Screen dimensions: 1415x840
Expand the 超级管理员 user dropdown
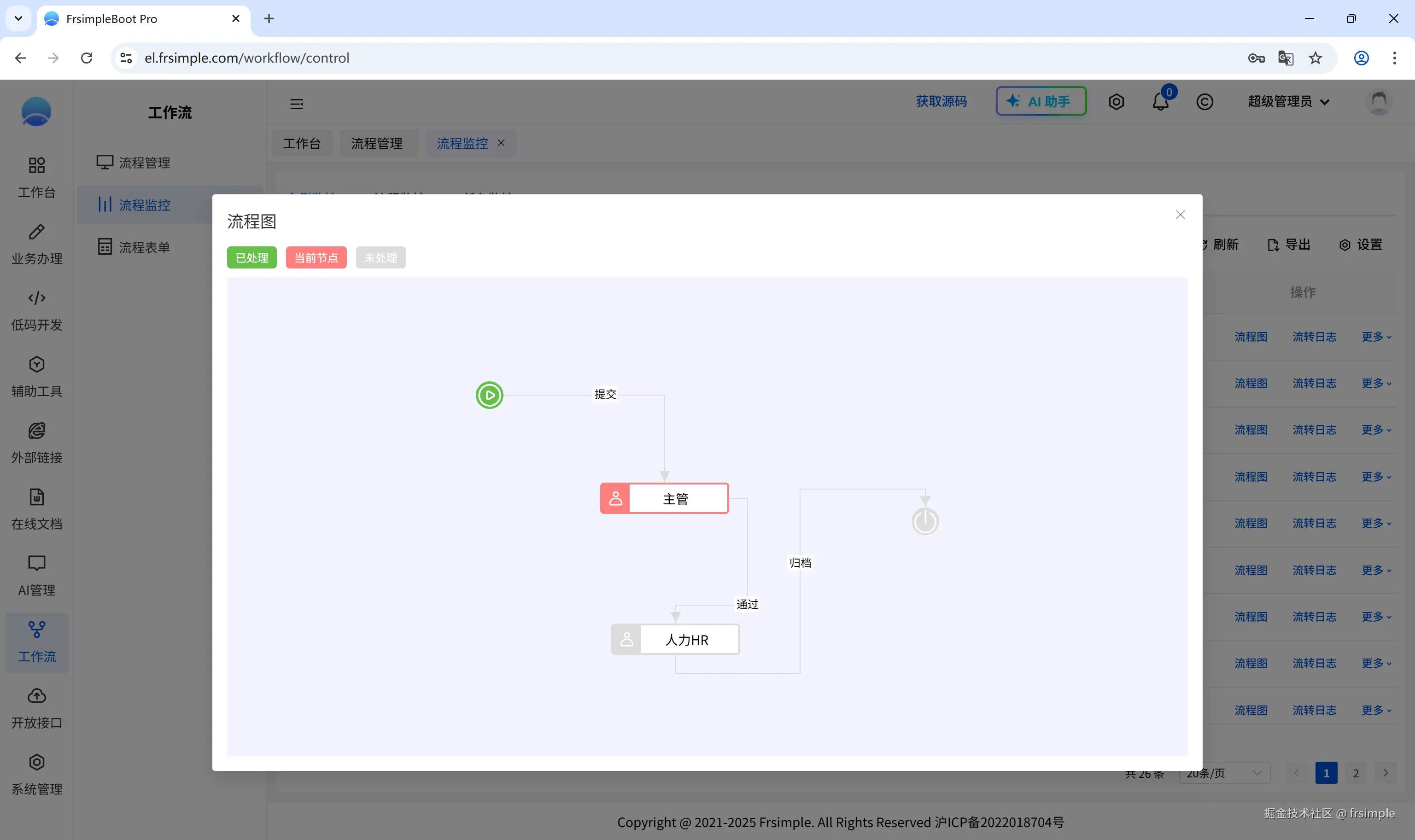(1288, 101)
